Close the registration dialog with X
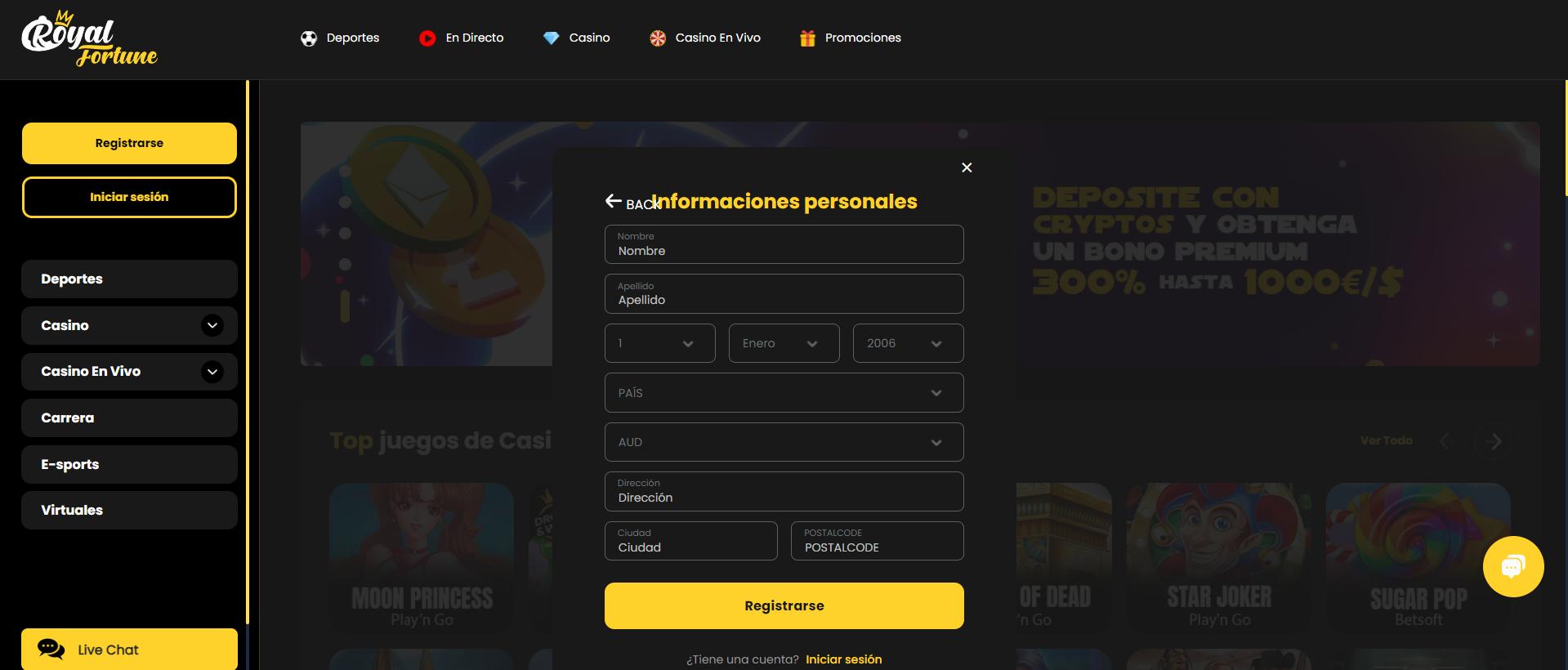The width and height of the screenshot is (1568, 670). pos(967,167)
